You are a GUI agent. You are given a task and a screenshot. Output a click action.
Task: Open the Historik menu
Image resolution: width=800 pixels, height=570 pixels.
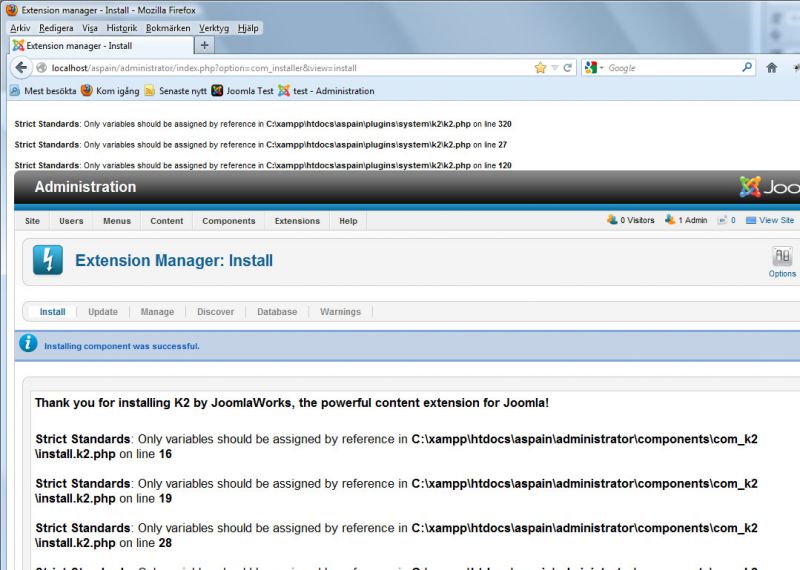(121, 28)
